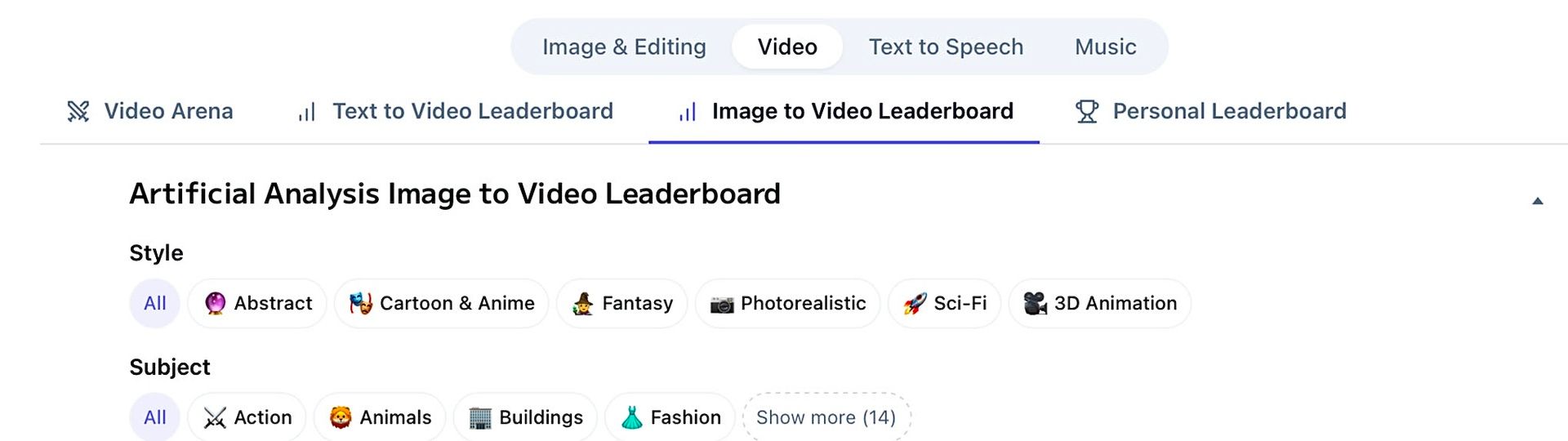Viewport: 1568px width, 441px height.
Task: Filter by the Action subject chip
Action: coord(247,417)
